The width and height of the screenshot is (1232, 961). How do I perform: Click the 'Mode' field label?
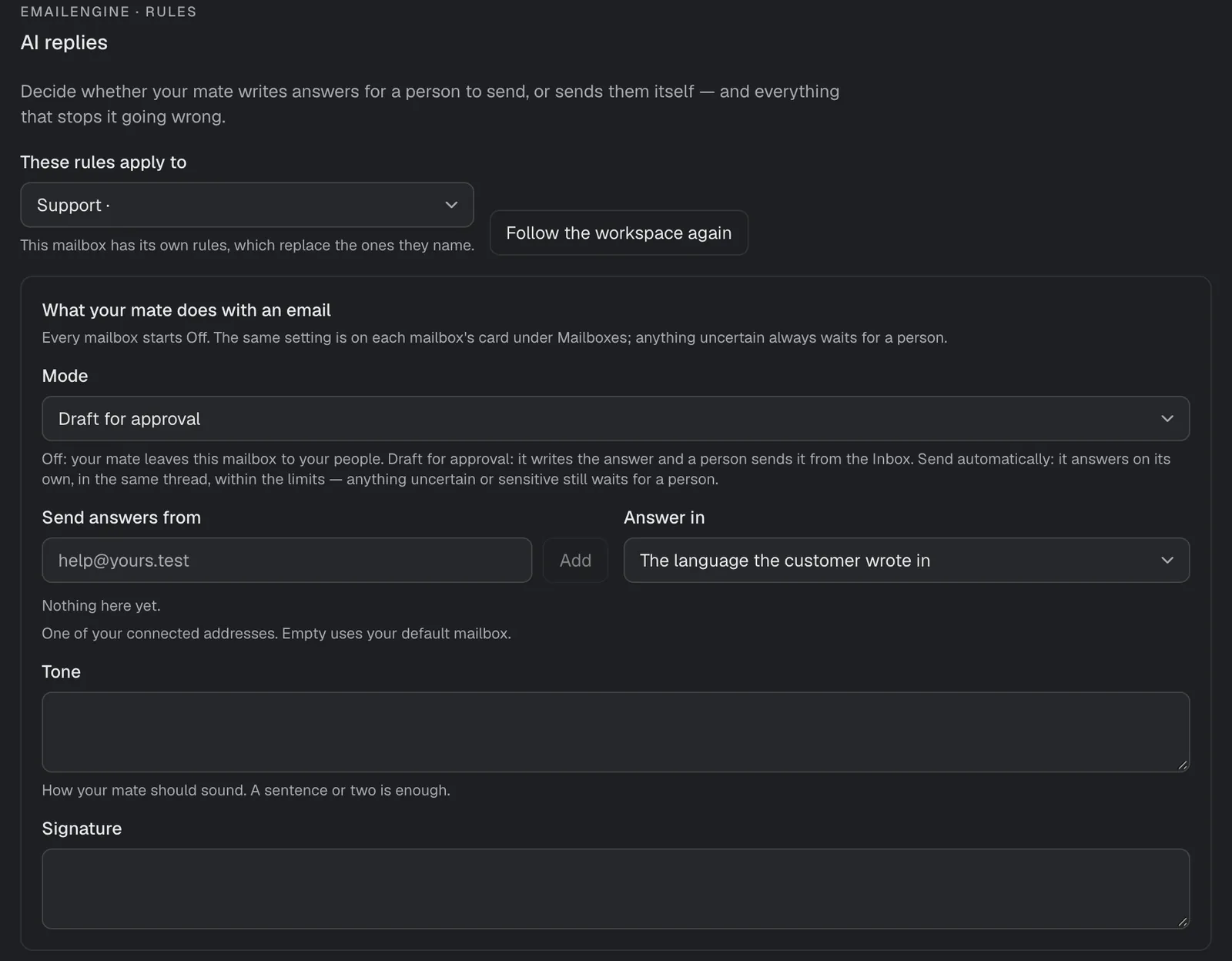point(65,376)
